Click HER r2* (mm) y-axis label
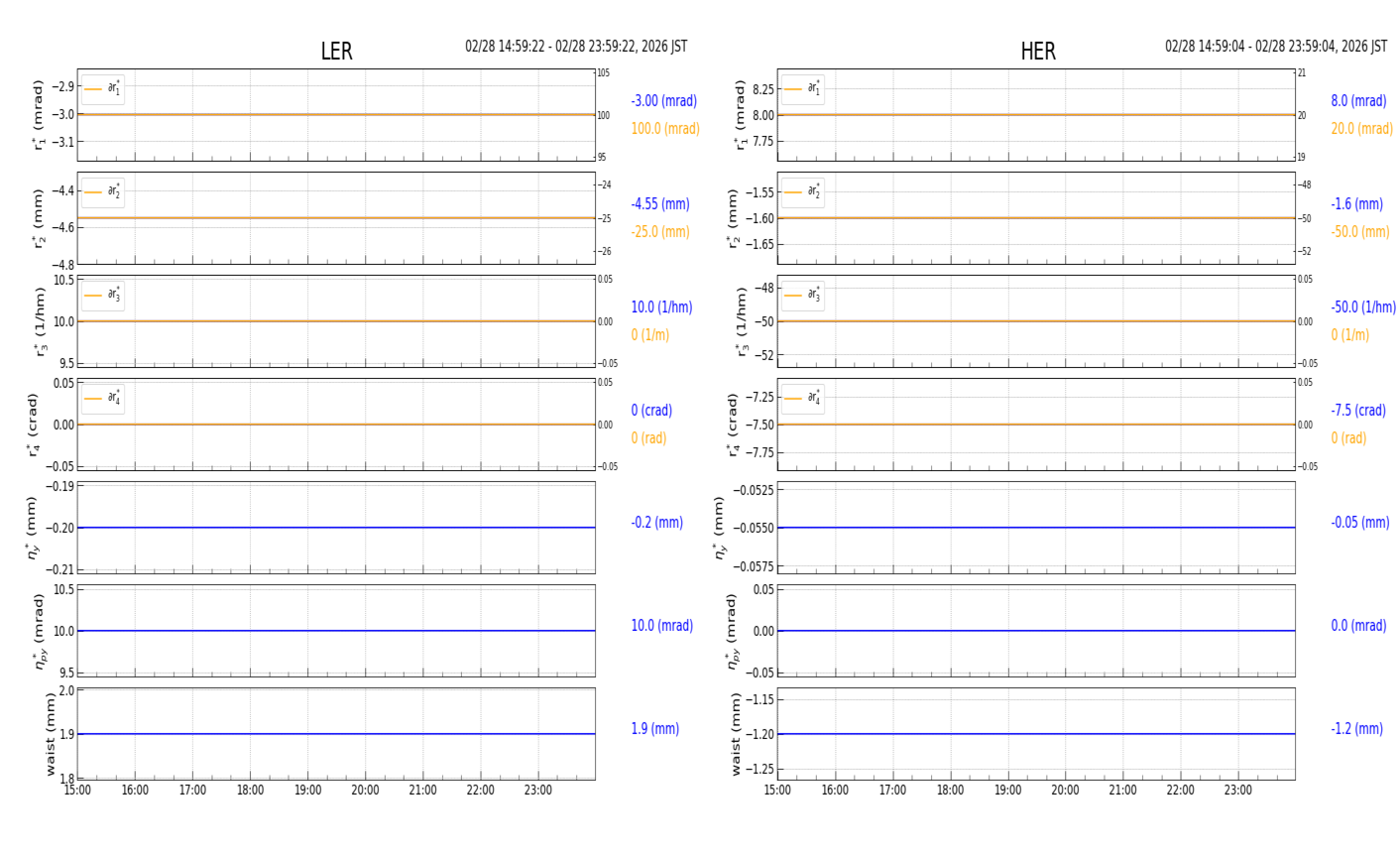 point(733,218)
